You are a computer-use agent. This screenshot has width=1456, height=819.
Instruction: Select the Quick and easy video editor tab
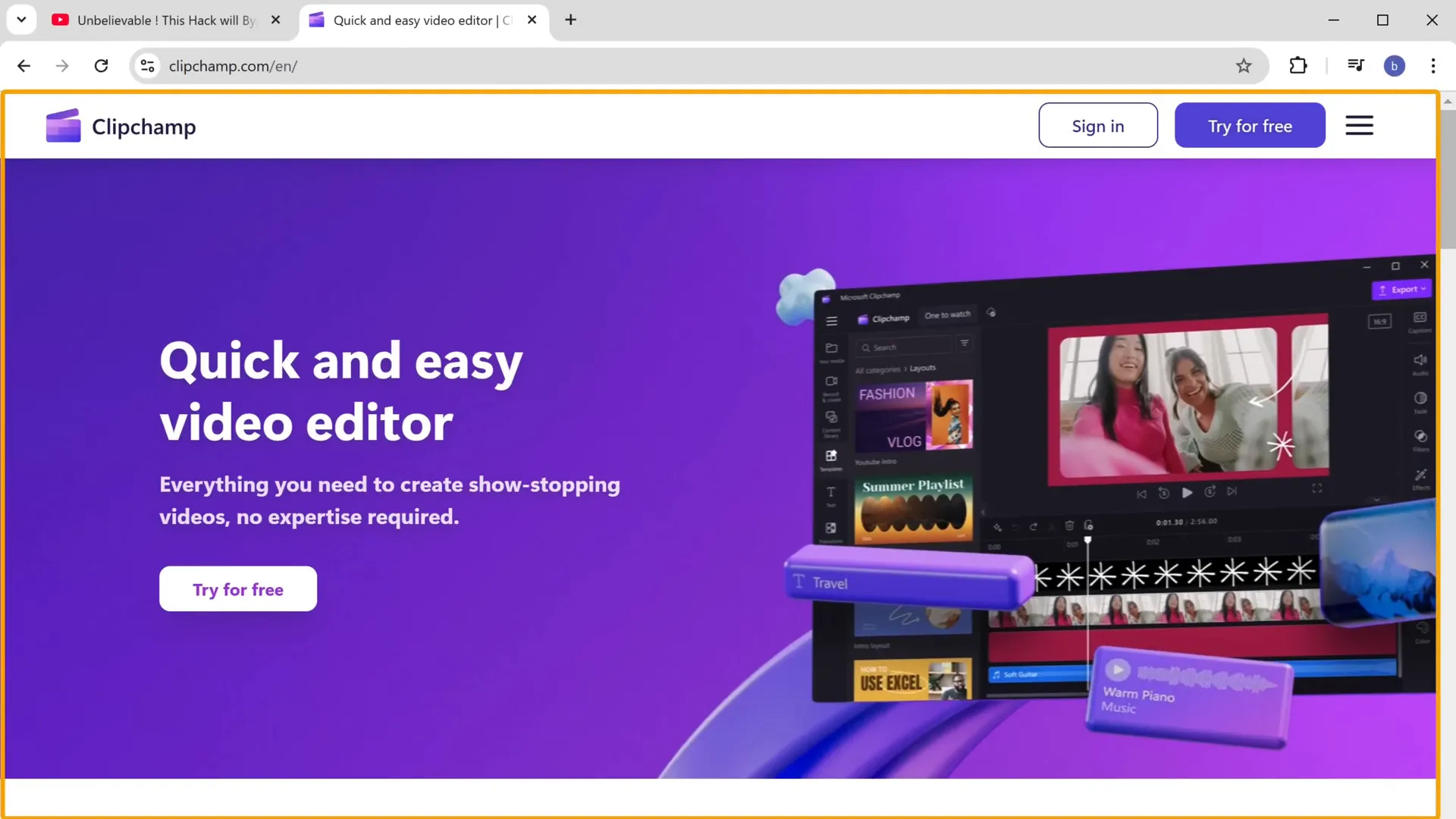pos(422,20)
